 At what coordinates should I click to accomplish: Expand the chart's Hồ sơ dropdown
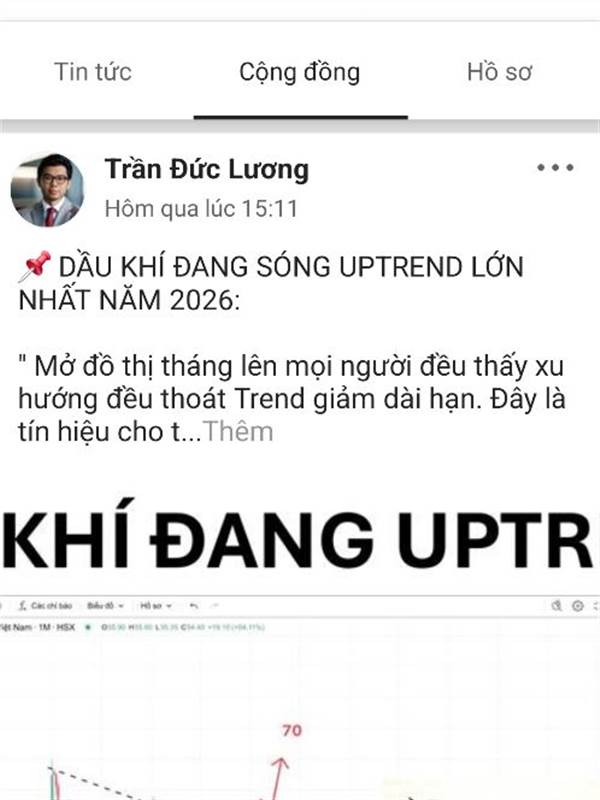tap(156, 606)
